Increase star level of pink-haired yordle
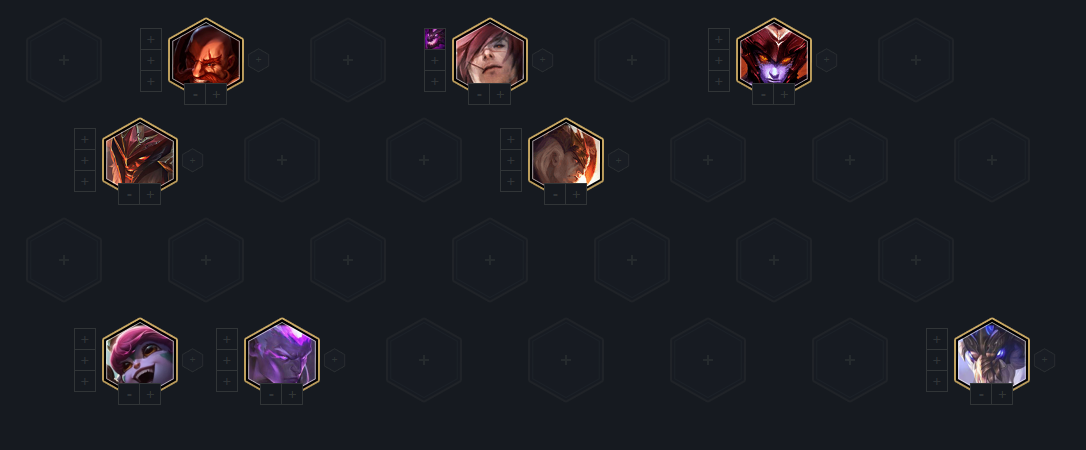This screenshot has height=450, width=1086. click(150, 395)
